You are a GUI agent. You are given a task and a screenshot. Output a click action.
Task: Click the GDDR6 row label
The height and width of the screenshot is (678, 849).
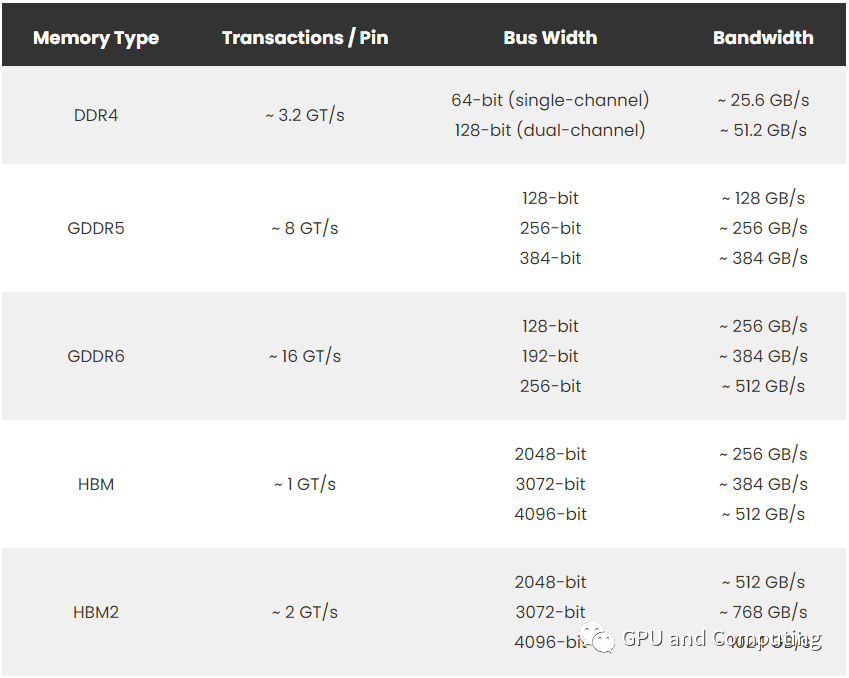(x=96, y=356)
